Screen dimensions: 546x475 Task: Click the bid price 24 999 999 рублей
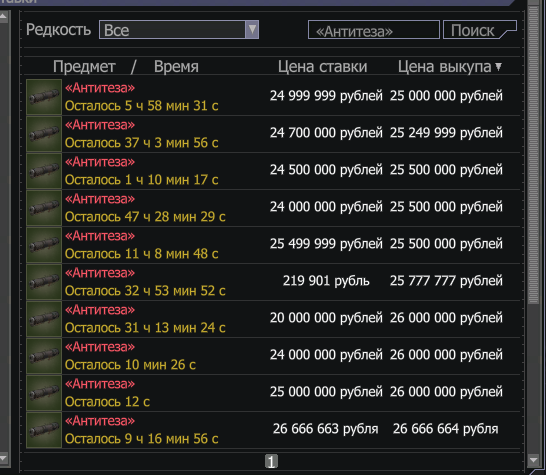pos(326,96)
